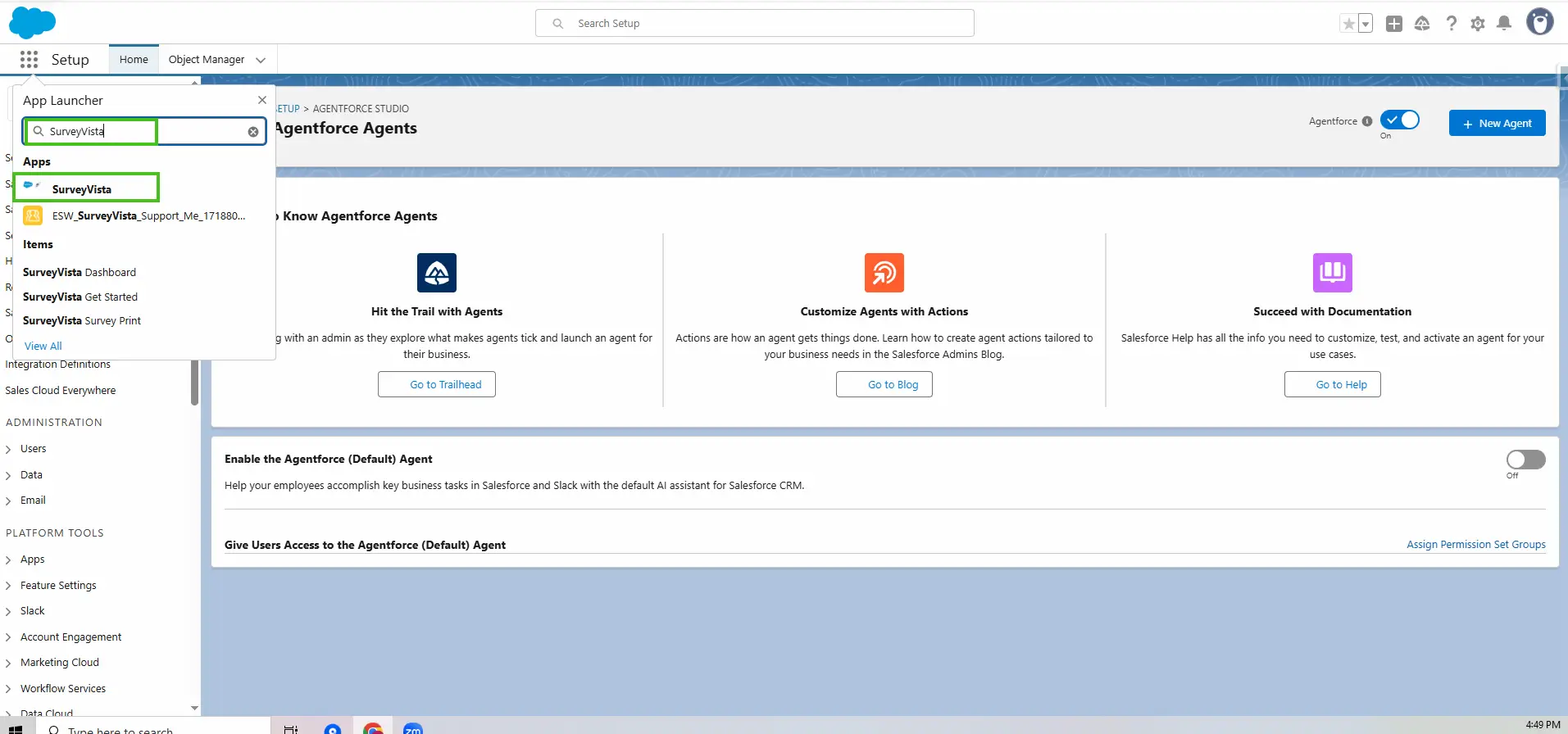Click the Salesforce cloud logo

click(x=32, y=23)
